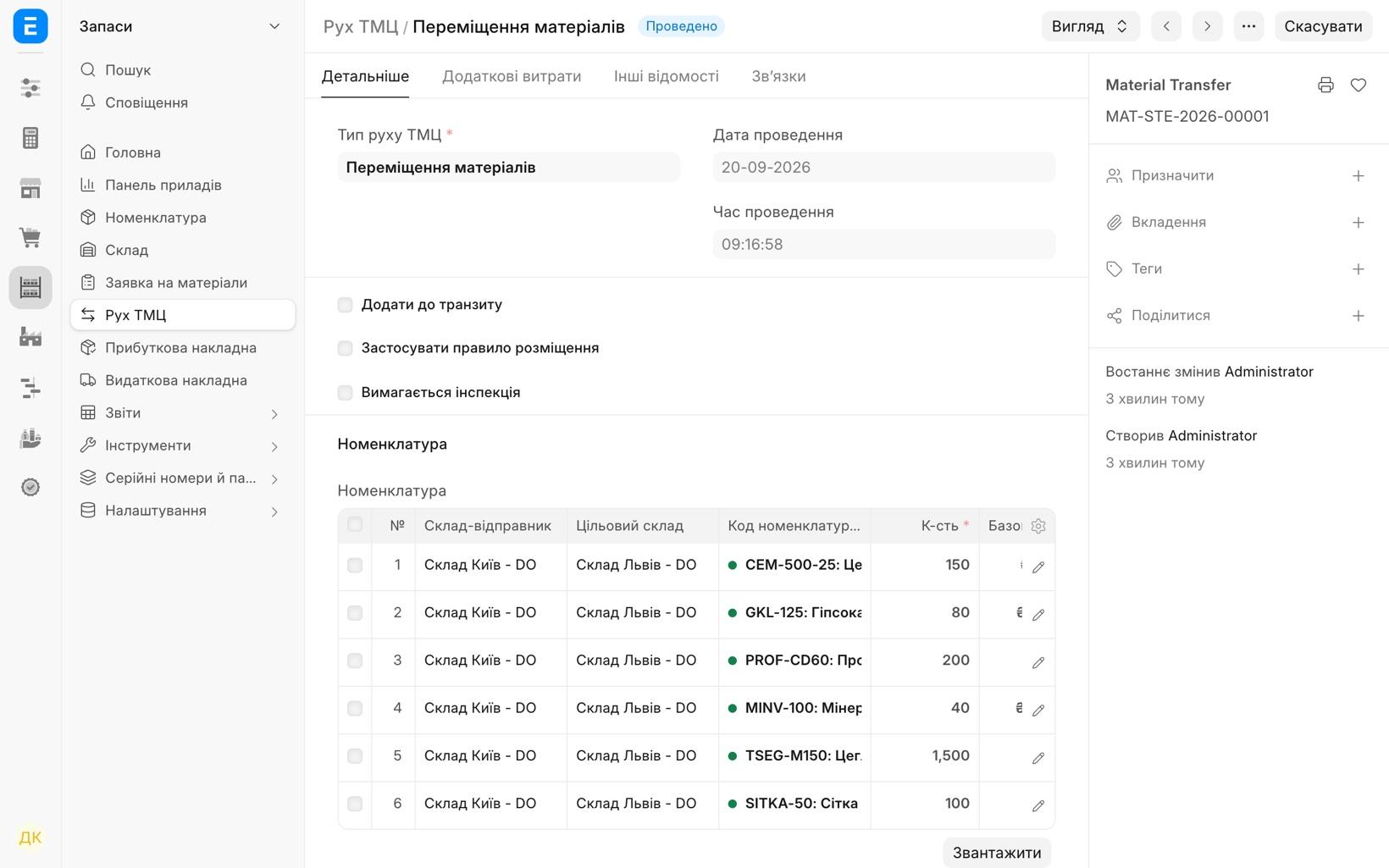
Task: Open the shopping cart buying module icon
Action: (x=30, y=238)
